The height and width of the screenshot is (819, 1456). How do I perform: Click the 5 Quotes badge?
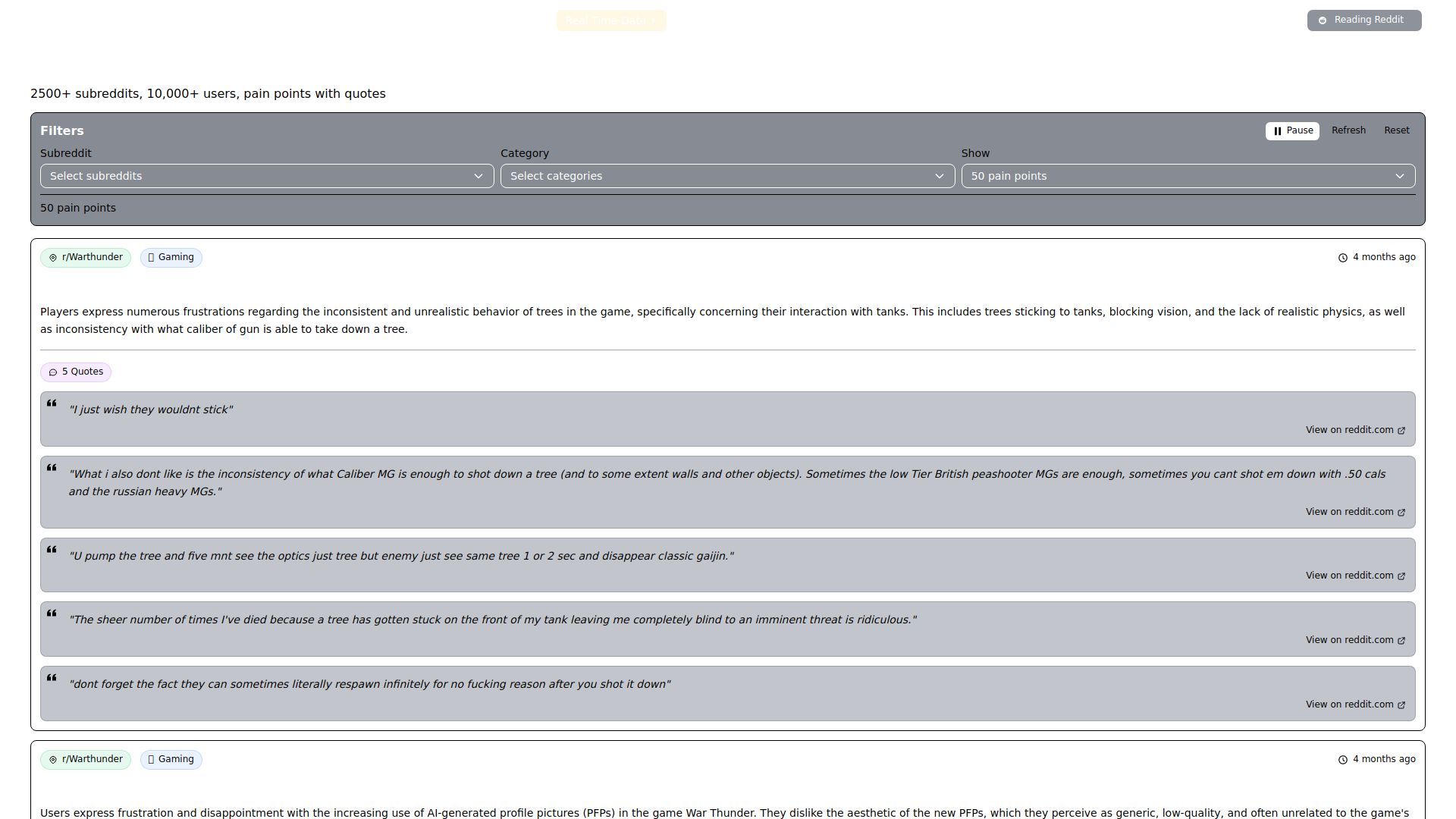point(76,372)
